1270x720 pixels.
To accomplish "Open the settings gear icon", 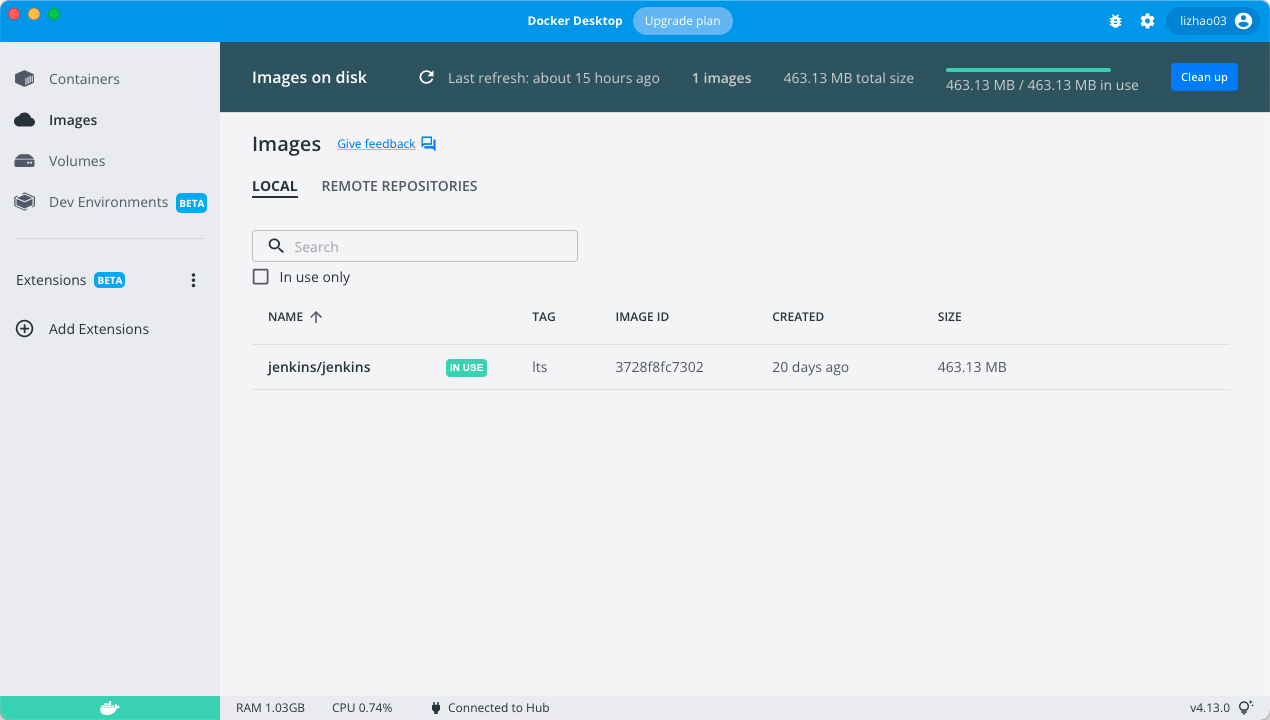I will pos(1147,21).
